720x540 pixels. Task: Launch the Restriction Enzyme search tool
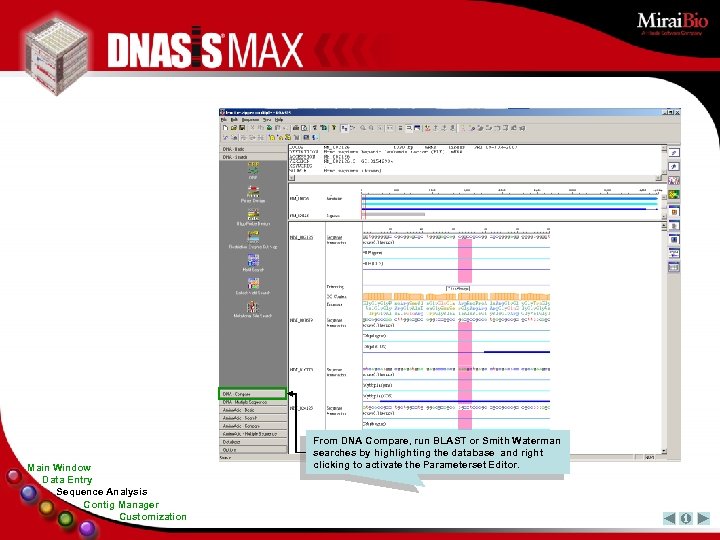point(253,240)
